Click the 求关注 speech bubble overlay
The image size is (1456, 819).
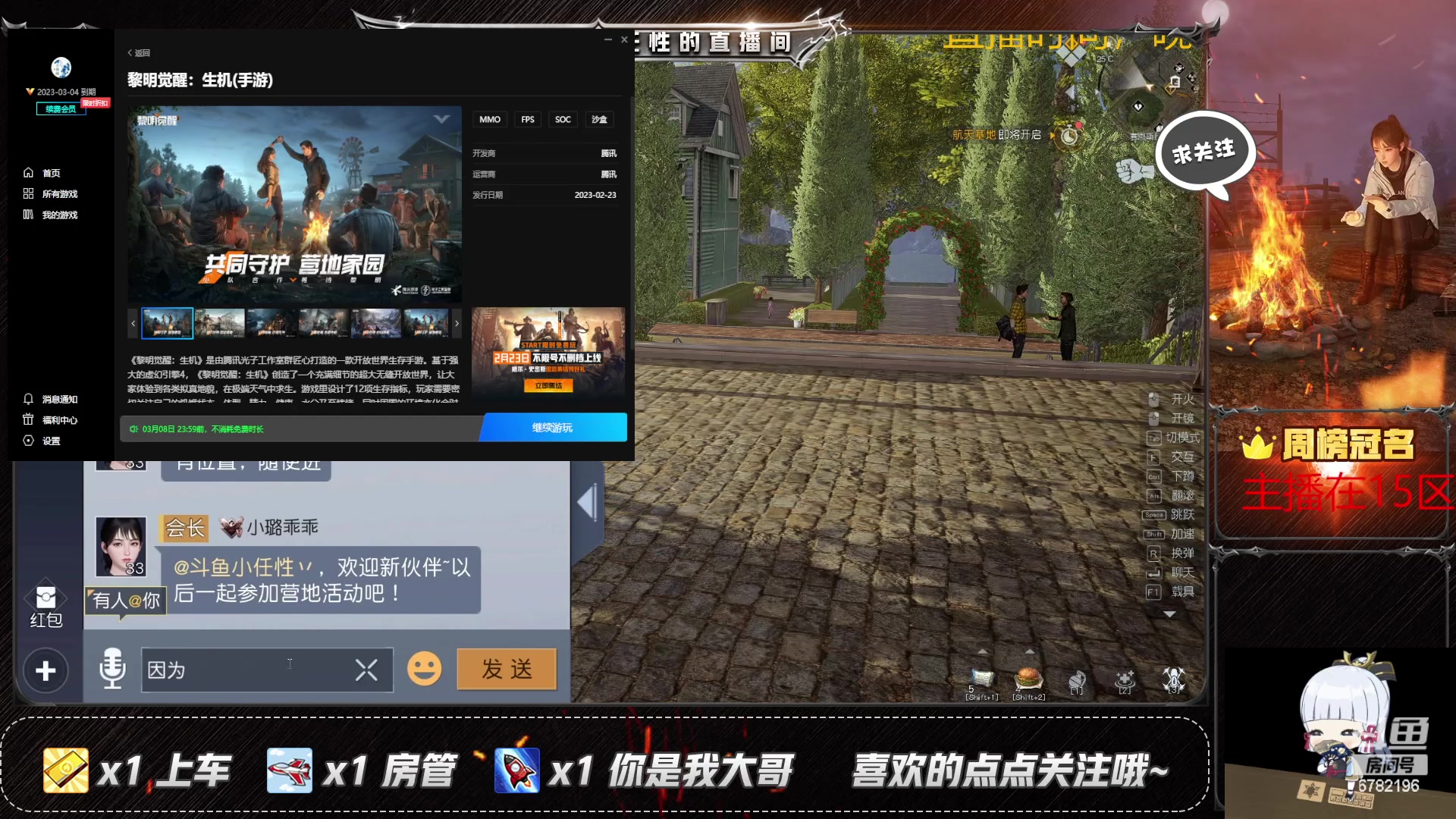point(1204,154)
